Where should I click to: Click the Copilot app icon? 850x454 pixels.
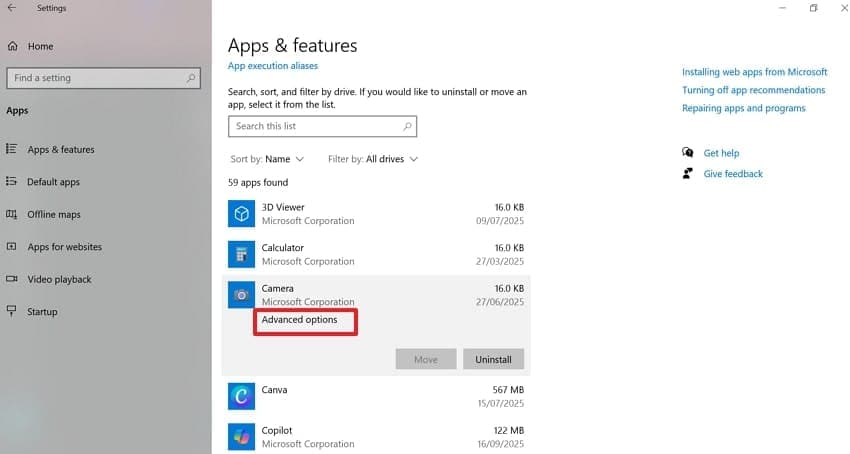click(241, 436)
